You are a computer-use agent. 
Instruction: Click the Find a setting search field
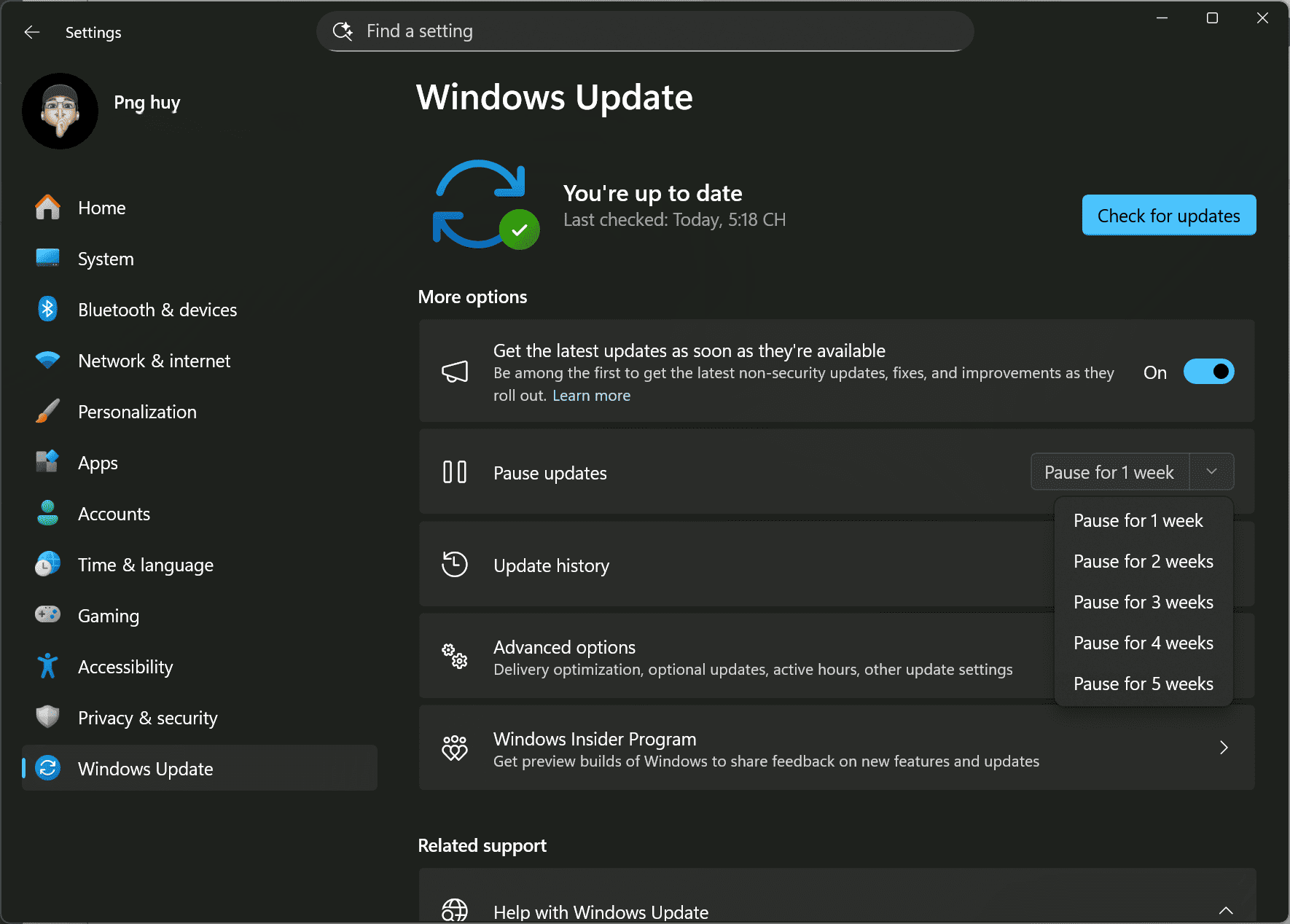[x=645, y=31]
